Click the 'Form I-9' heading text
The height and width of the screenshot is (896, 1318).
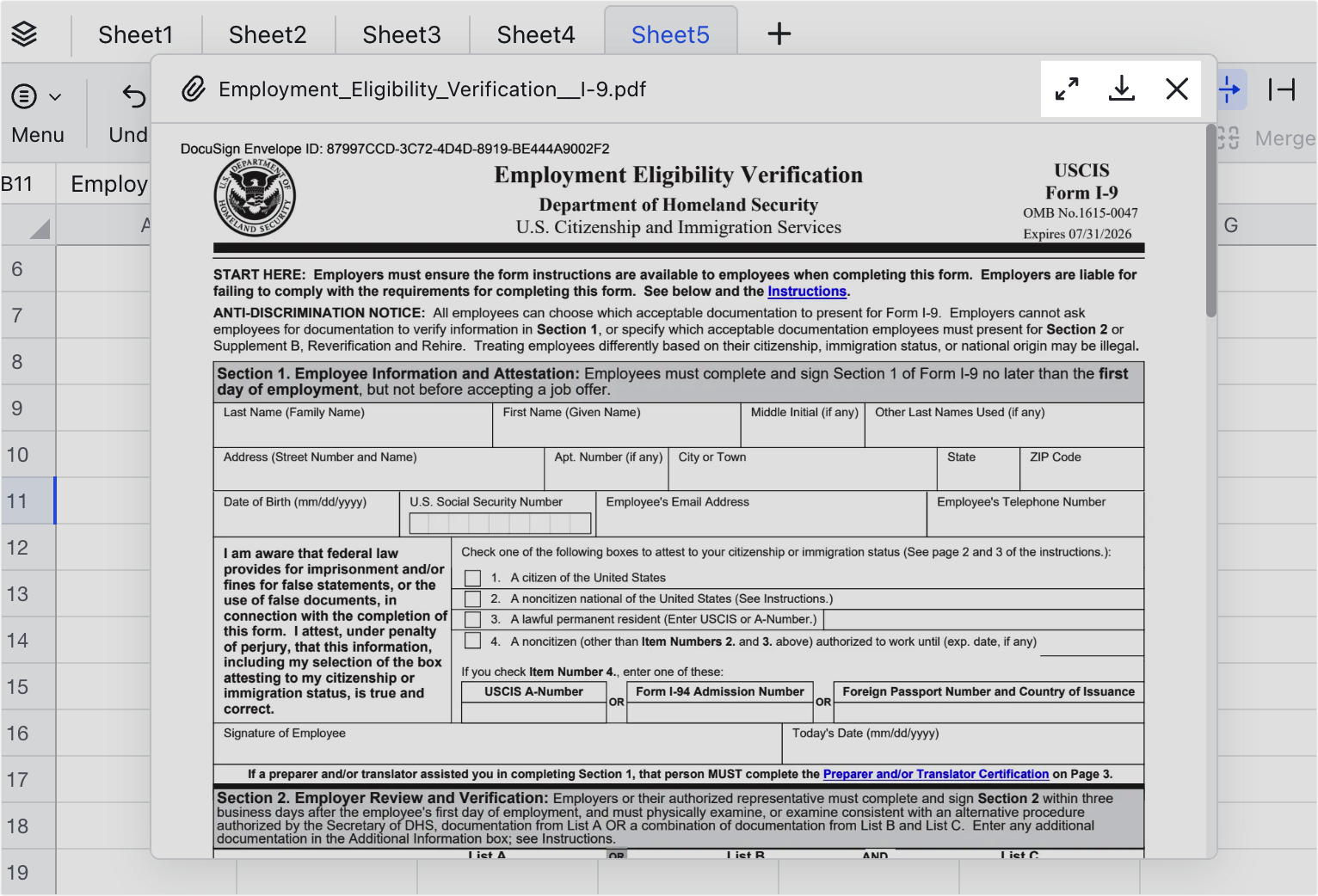coord(1081,193)
